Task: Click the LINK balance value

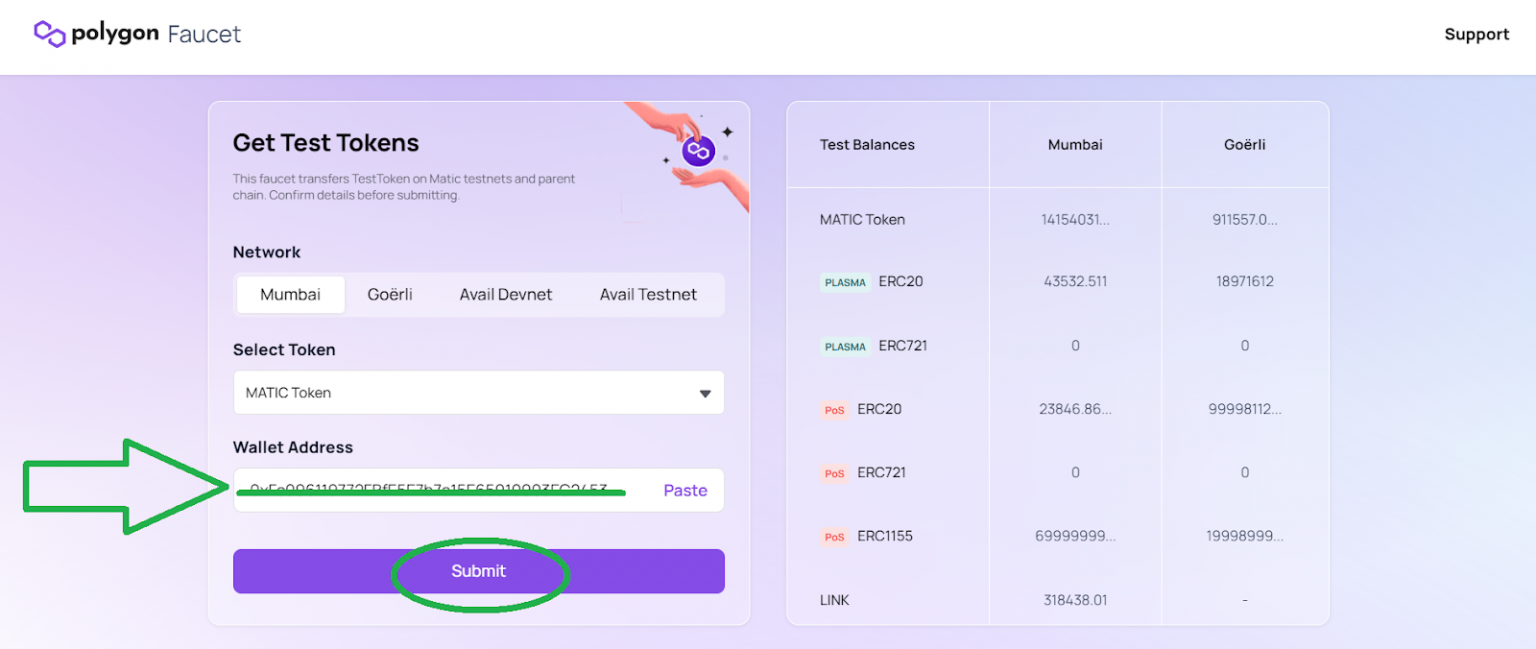Action: pos(1074,600)
